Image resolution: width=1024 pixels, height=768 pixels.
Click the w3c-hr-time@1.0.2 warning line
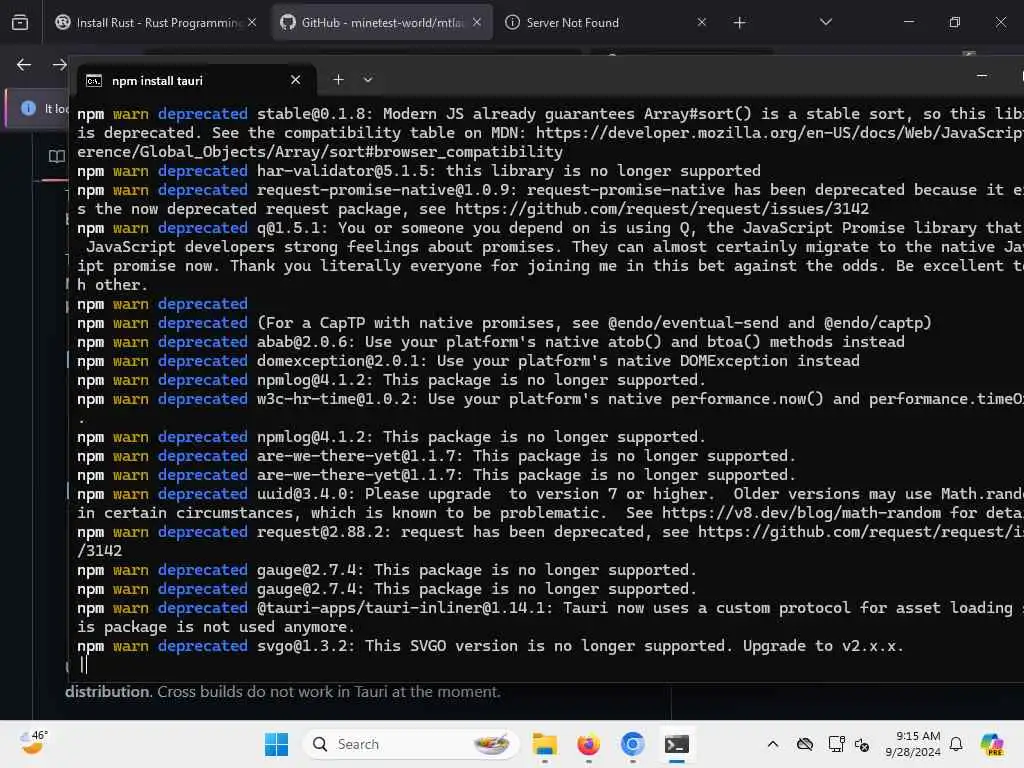[550, 399]
